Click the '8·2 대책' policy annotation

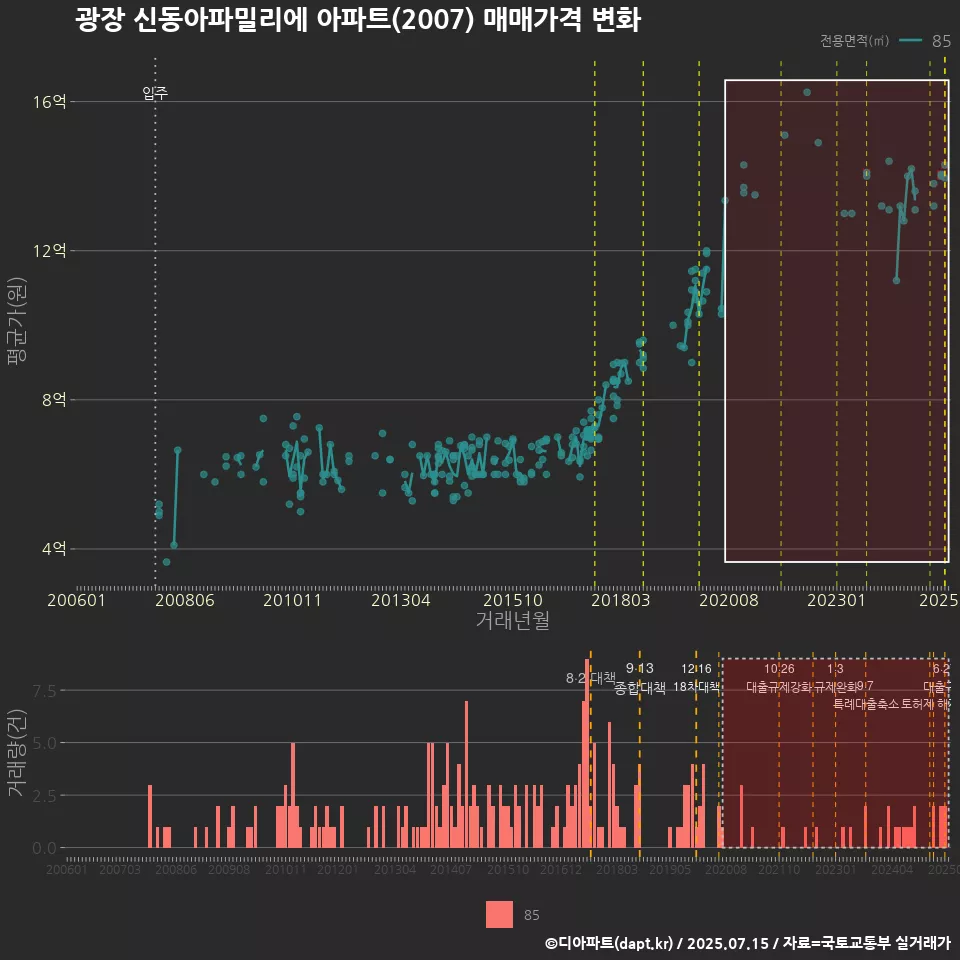click(590, 678)
